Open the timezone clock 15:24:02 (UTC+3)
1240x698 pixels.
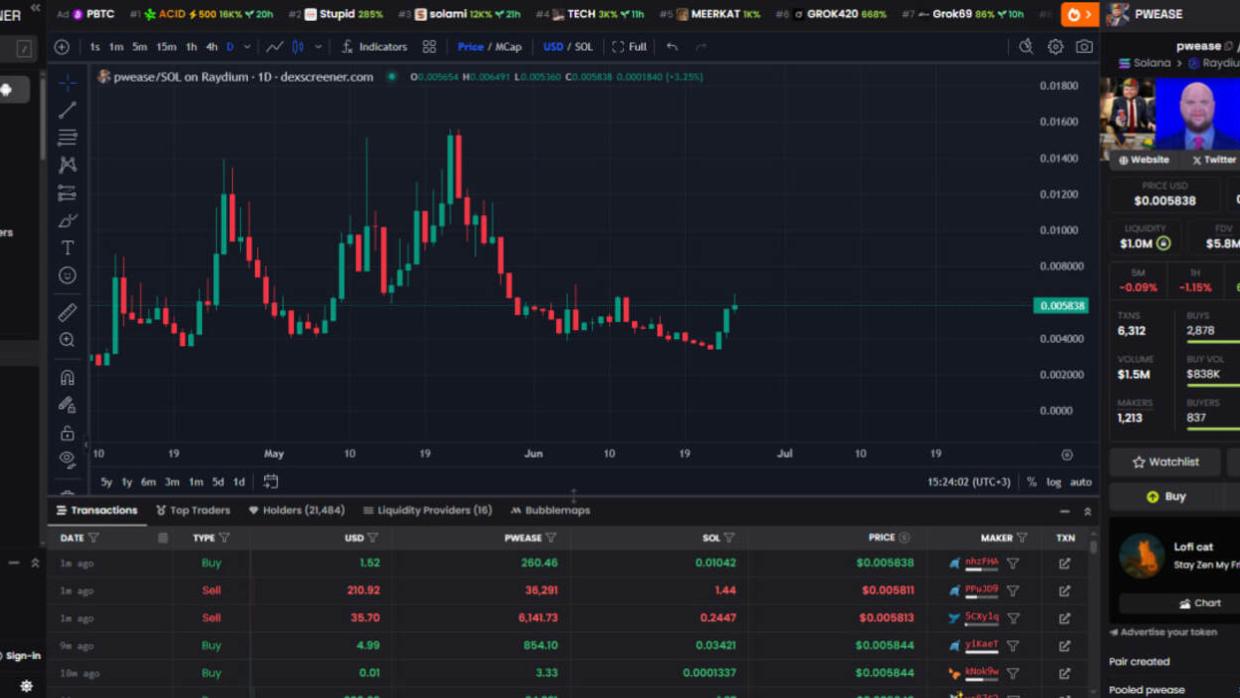[x=969, y=482]
